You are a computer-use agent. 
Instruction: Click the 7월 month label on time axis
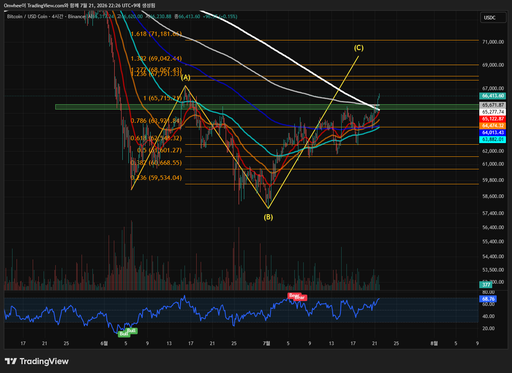(266, 343)
